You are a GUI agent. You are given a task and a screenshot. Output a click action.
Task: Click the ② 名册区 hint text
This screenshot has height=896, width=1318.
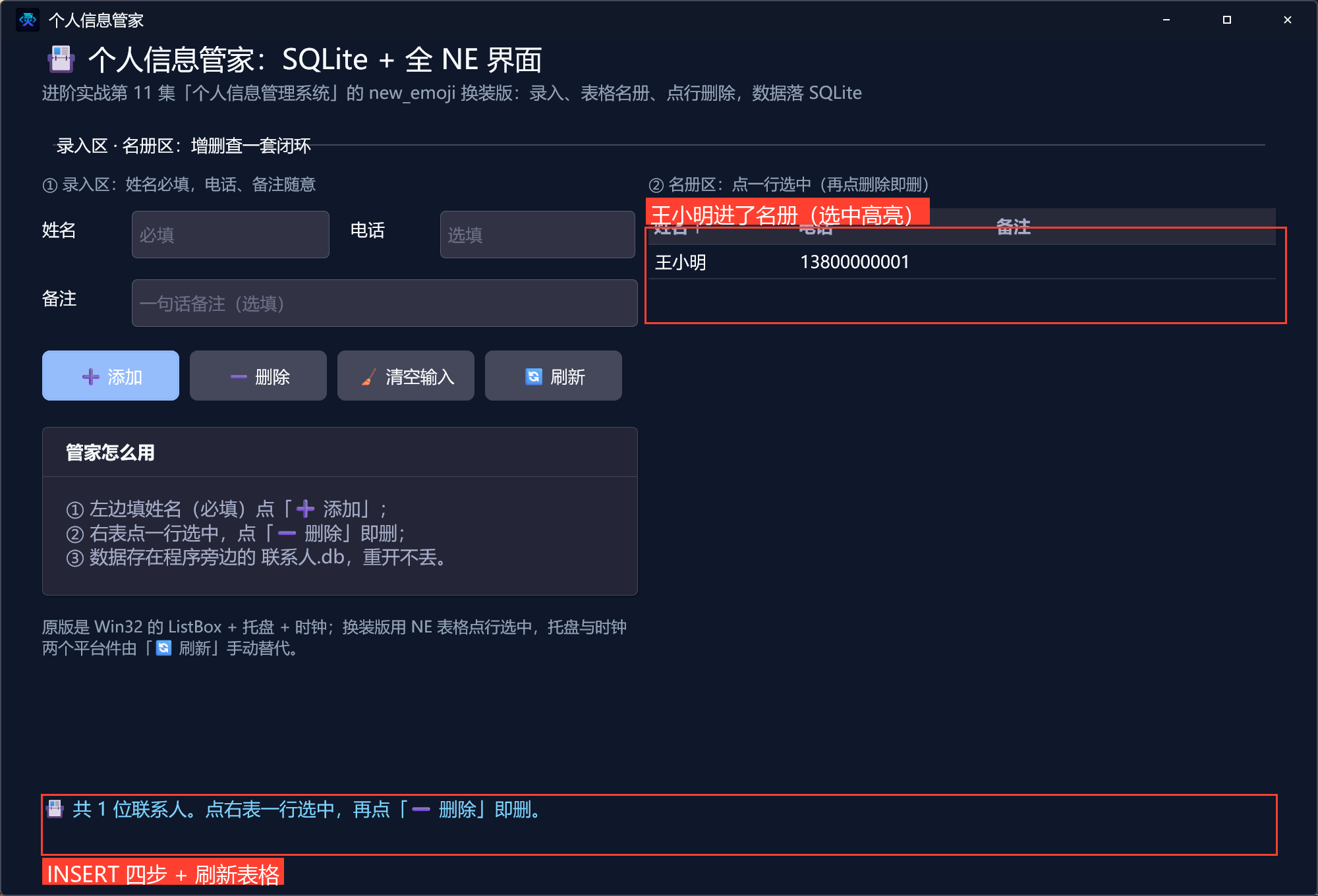click(x=788, y=184)
